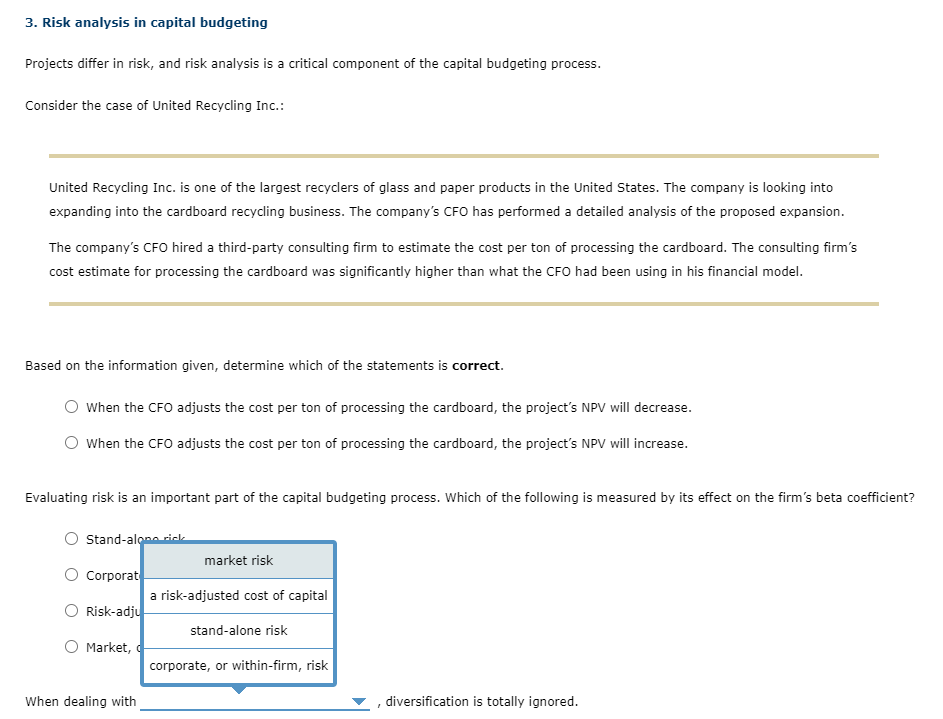The width and height of the screenshot is (943, 719).
Task: Click the highlighted "market risk" dropdown header
Action: coord(238,560)
